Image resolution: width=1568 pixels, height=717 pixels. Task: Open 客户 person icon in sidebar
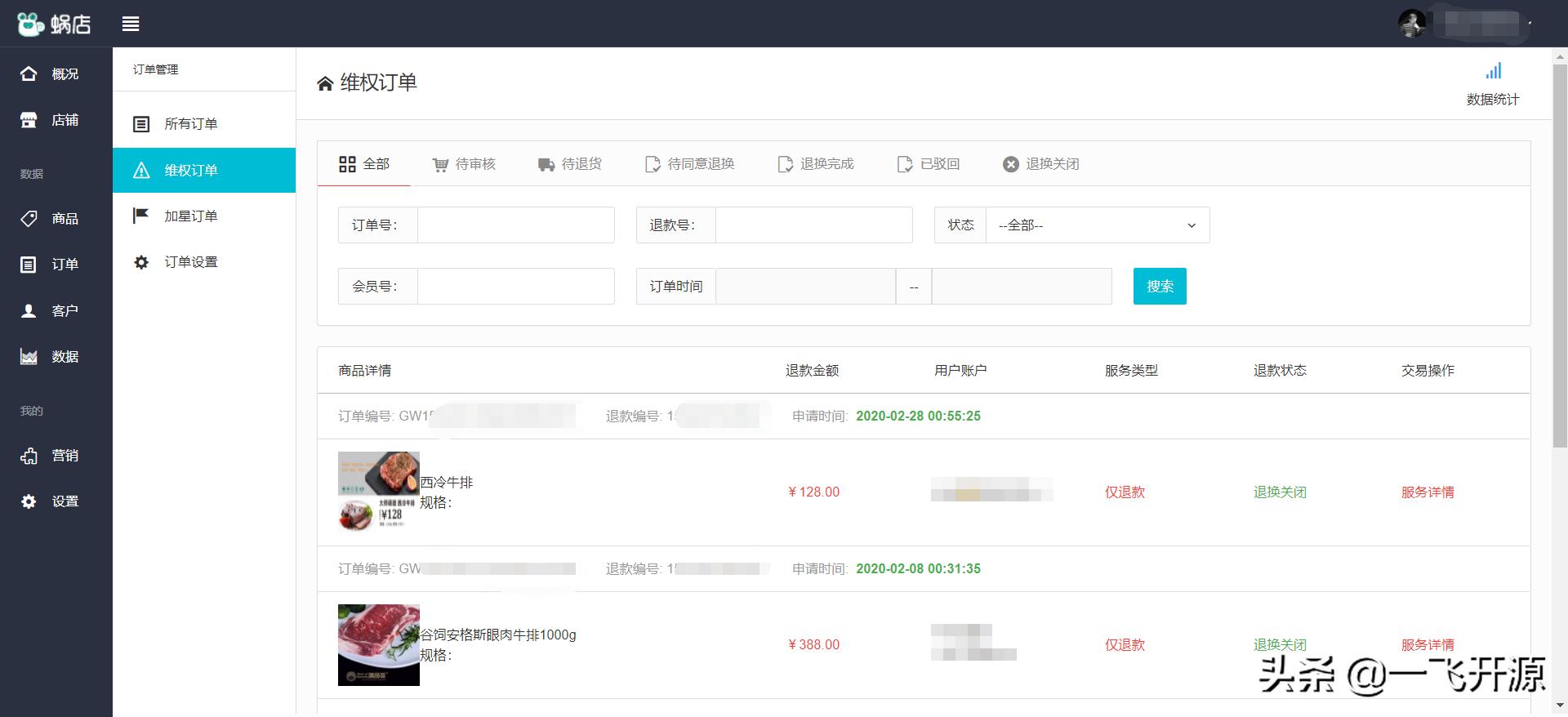pyautogui.click(x=29, y=310)
